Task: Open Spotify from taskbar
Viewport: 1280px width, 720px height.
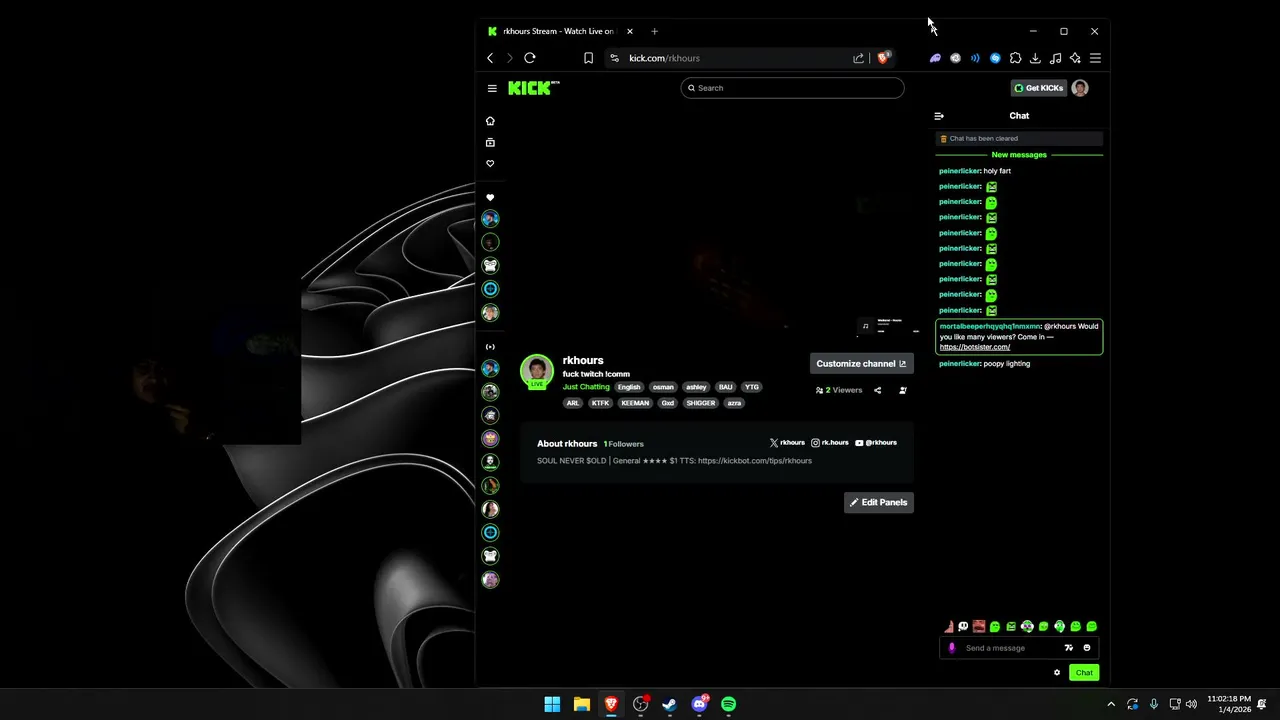Action: tap(729, 704)
